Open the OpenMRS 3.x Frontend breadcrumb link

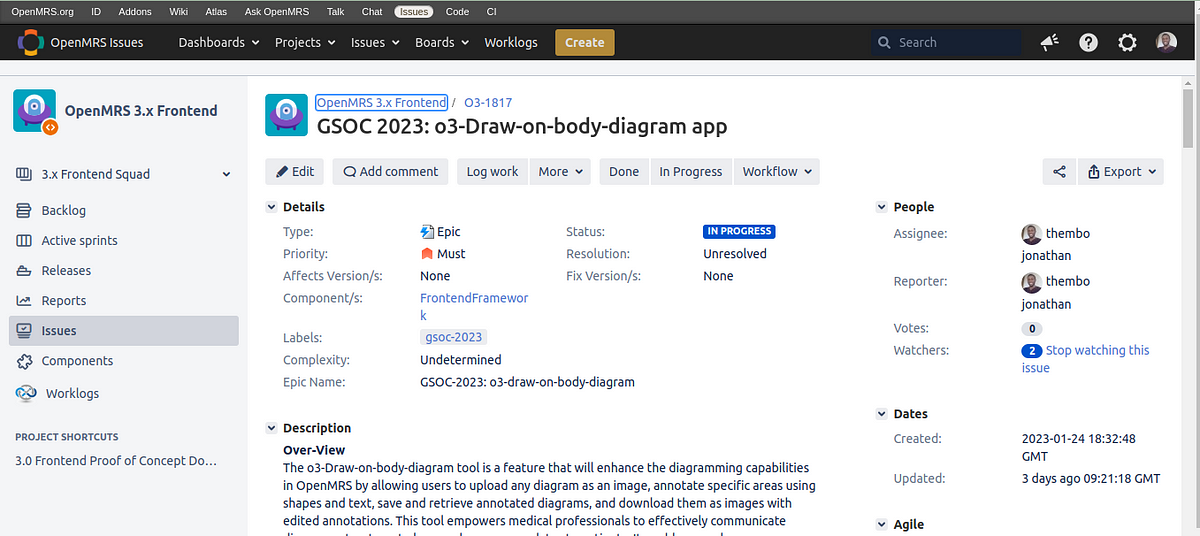381,102
